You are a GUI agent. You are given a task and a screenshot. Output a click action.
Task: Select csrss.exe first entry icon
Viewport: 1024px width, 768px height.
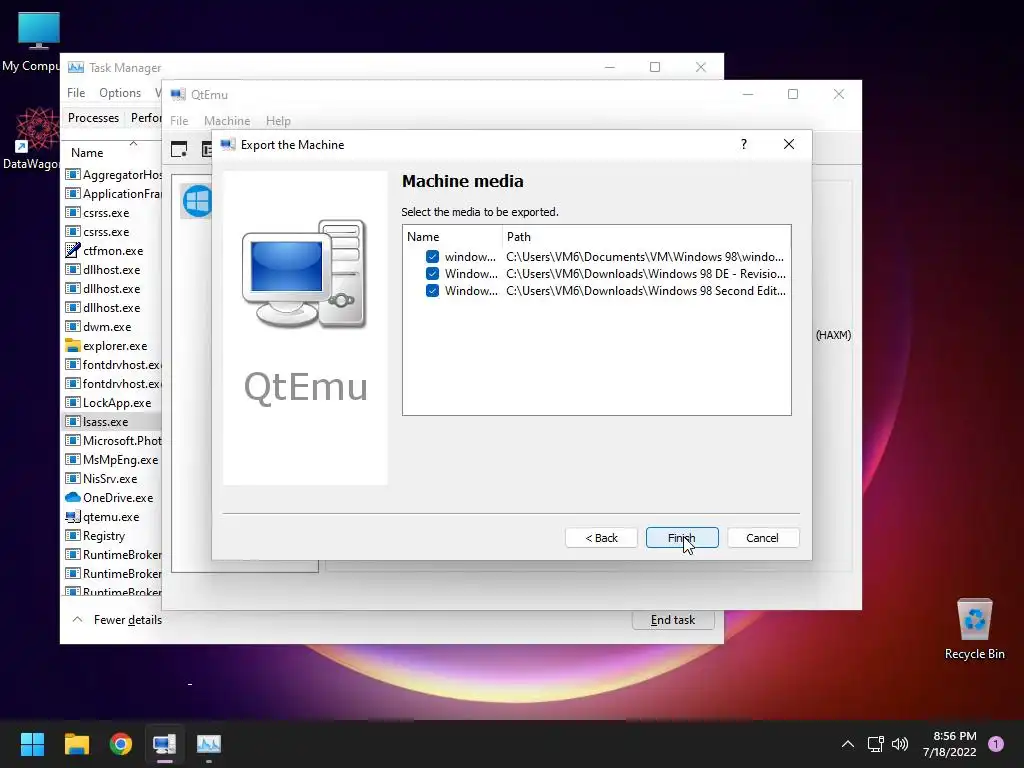(72, 213)
